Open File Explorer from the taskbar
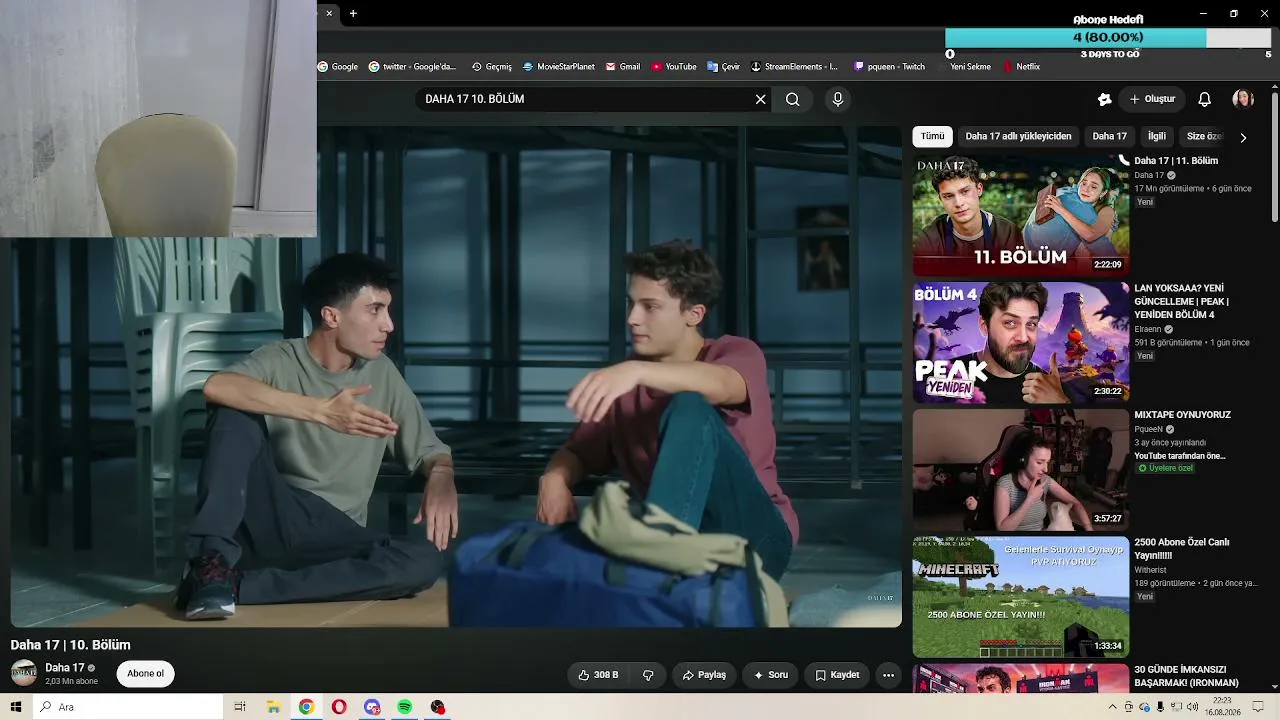Image resolution: width=1280 pixels, height=720 pixels. pyautogui.click(x=273, y=707)
